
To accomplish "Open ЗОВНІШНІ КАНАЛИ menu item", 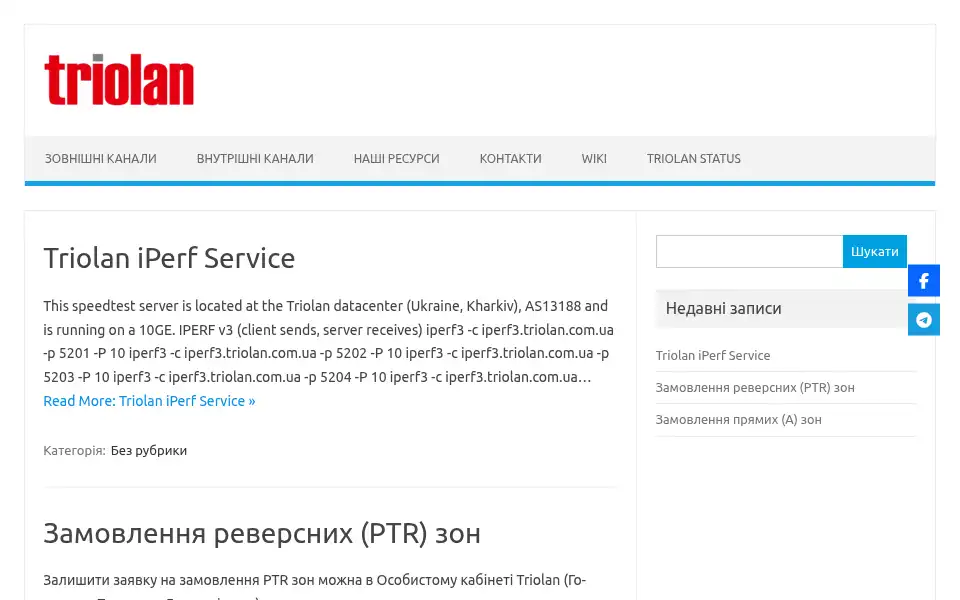I will click(100, 159).
